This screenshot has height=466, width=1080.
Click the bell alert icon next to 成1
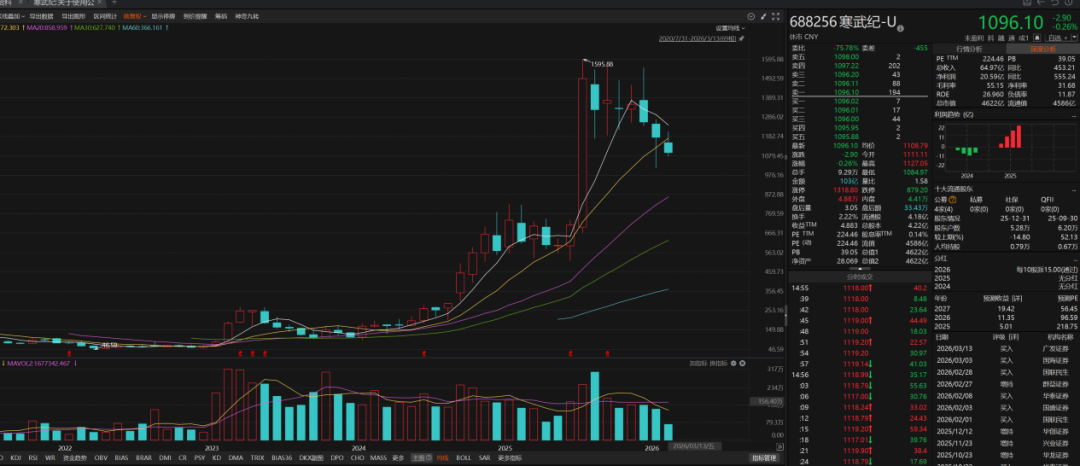[1037, 37]
